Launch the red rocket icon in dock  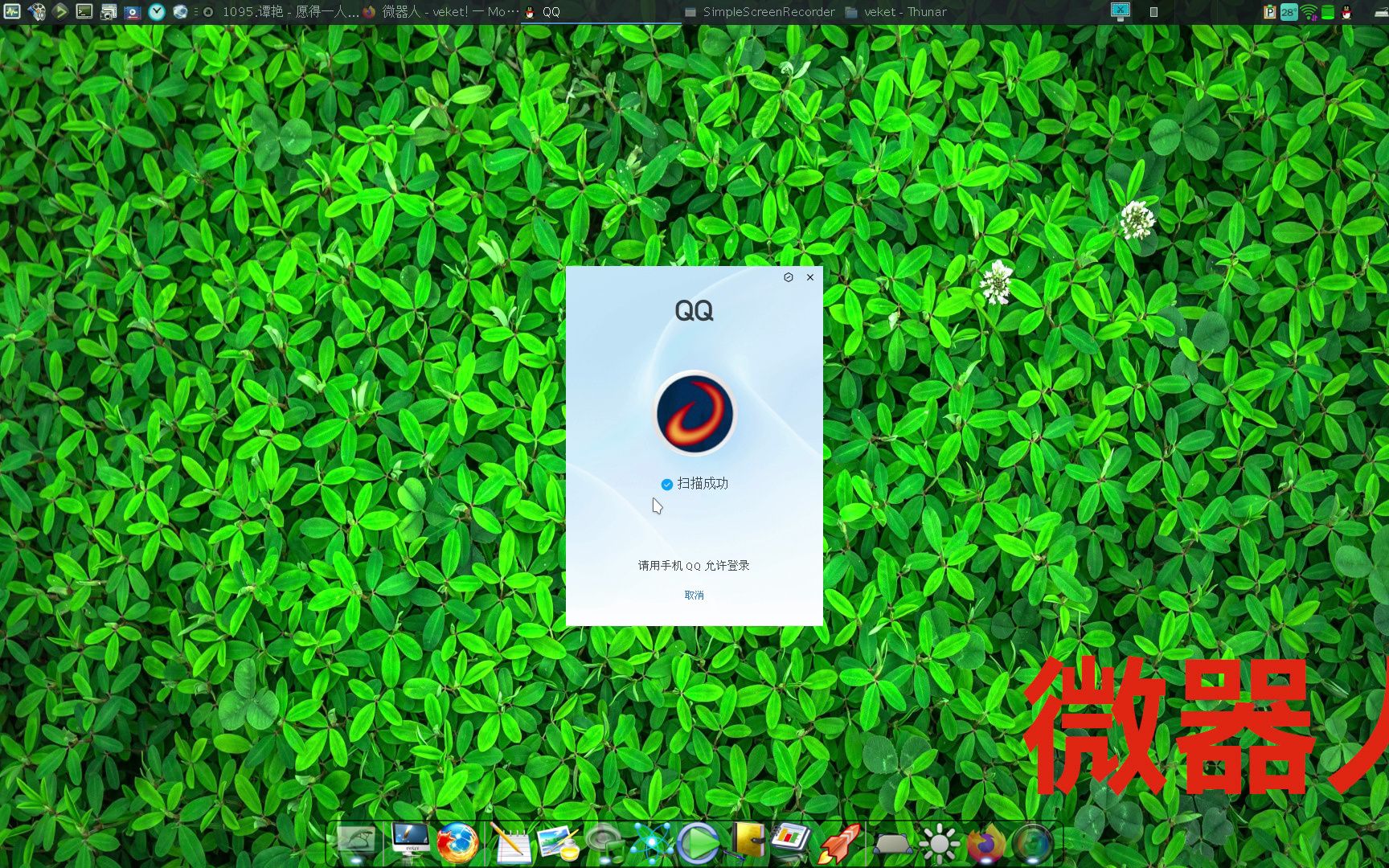840,844
